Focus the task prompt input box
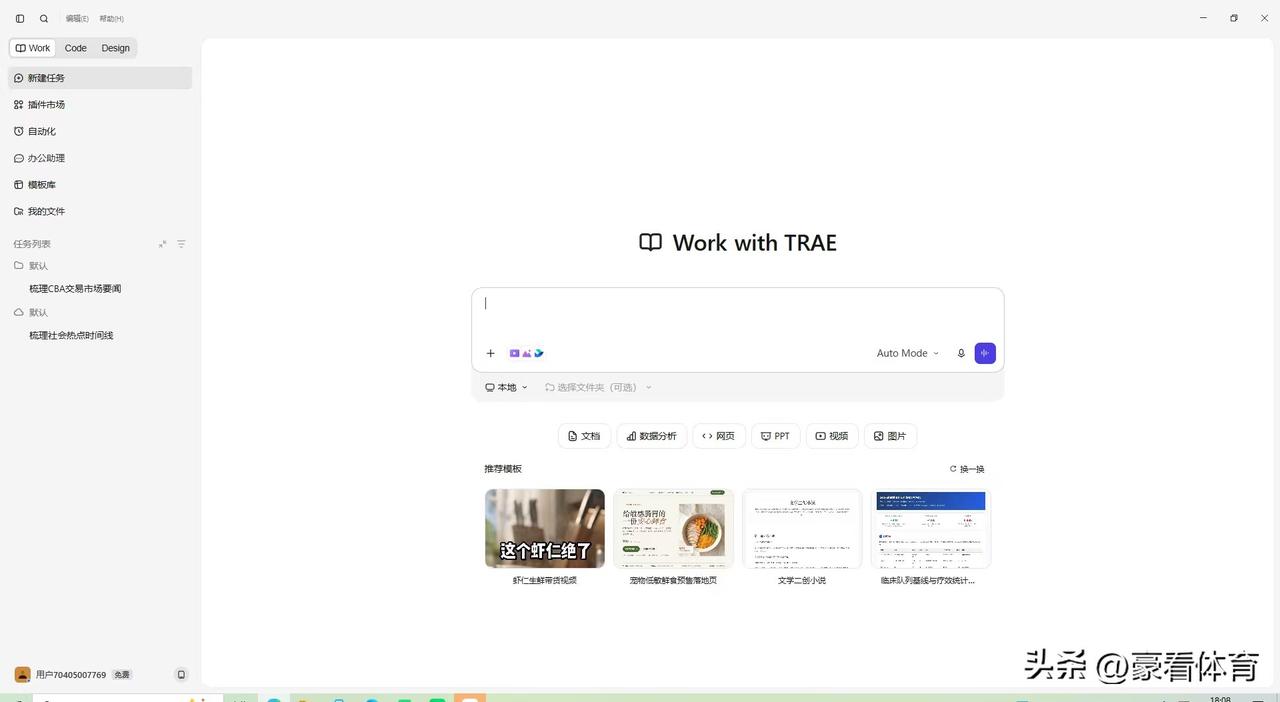The width and height of the screenshot is (1280, 702). 737,314
